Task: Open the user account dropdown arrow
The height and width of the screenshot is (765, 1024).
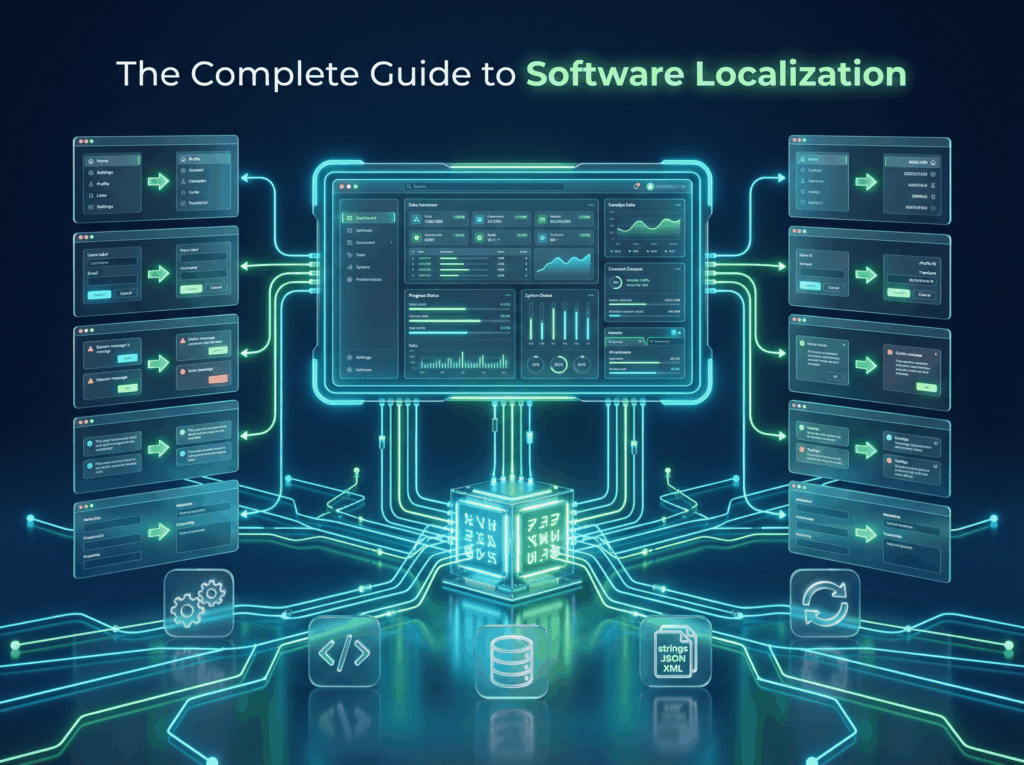Action: click(683, 187)
